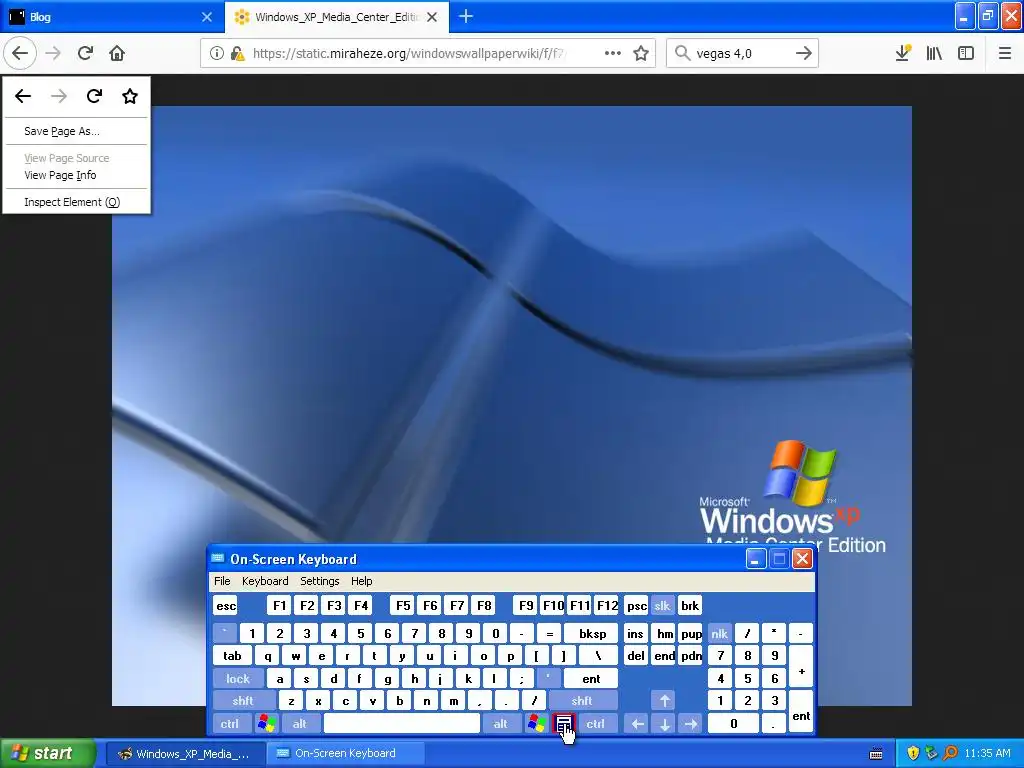Open the Help menu of On-Screen Keyboard
This screenshot has height=768, width=1024.
click(x=361, y=581)
